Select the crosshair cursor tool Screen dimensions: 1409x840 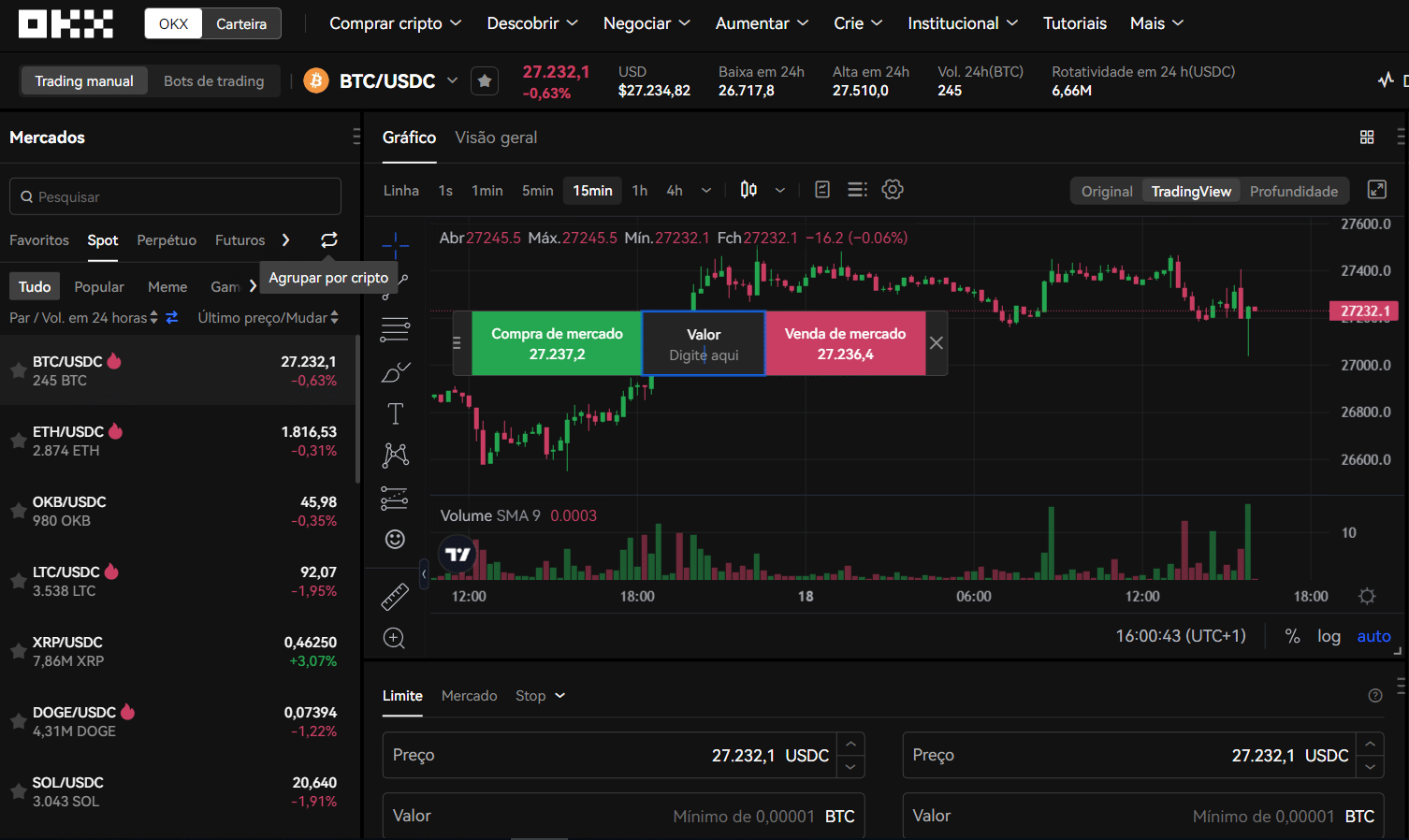click(395, 246)
